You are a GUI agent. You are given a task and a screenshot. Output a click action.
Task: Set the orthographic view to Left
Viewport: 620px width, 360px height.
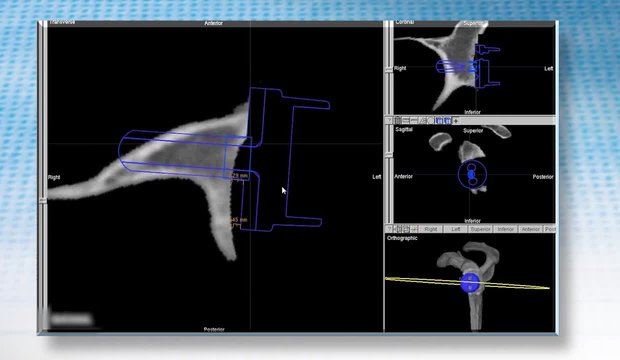(455, 229)
